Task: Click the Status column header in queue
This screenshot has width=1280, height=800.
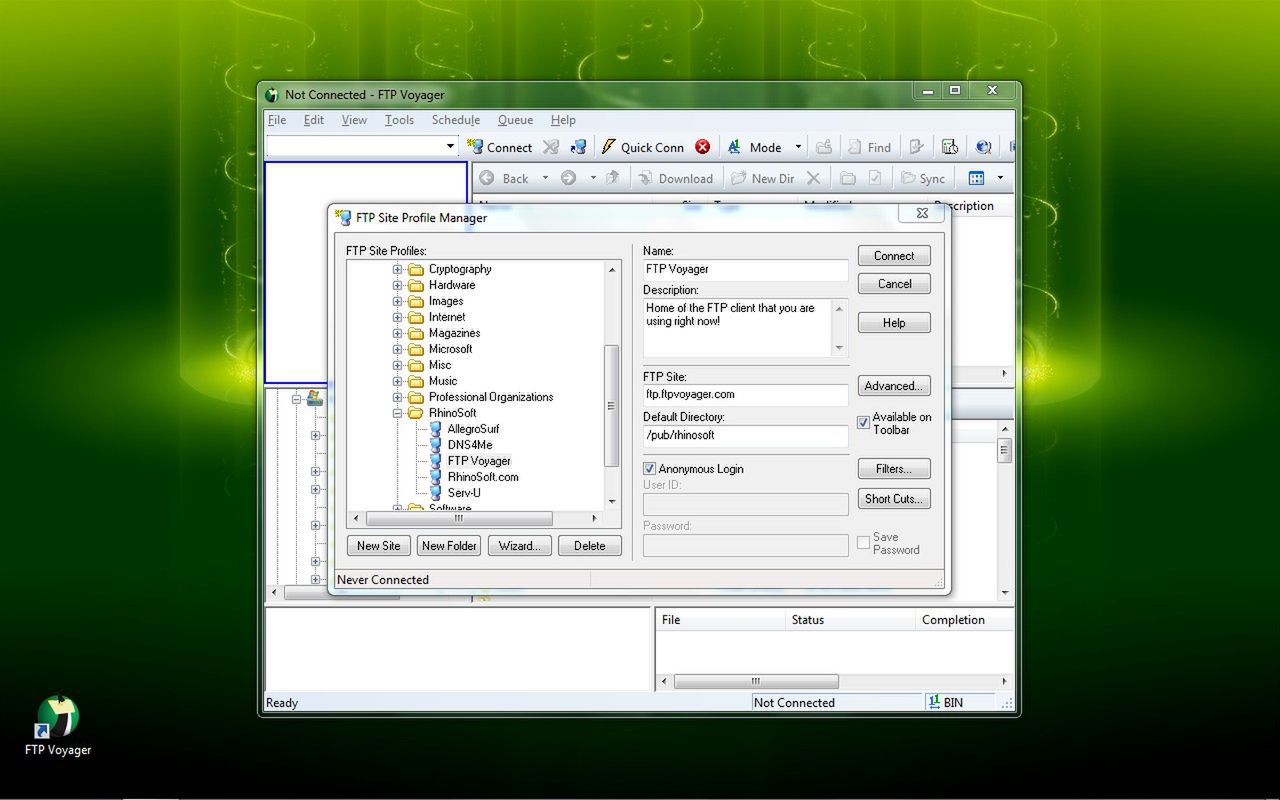Action: coord(850,620)
